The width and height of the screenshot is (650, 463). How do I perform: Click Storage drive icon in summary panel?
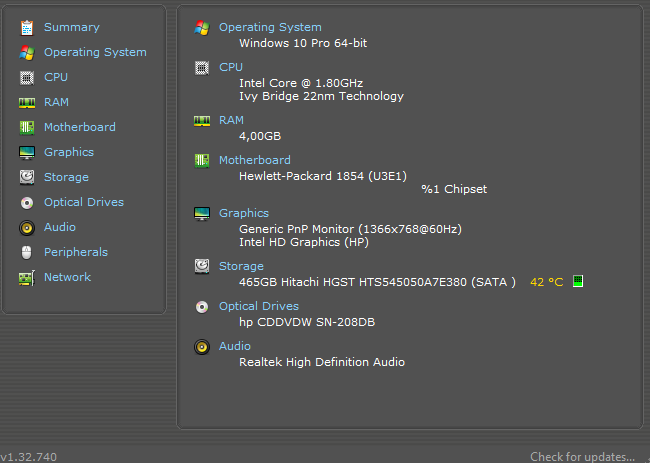point(202,267)
